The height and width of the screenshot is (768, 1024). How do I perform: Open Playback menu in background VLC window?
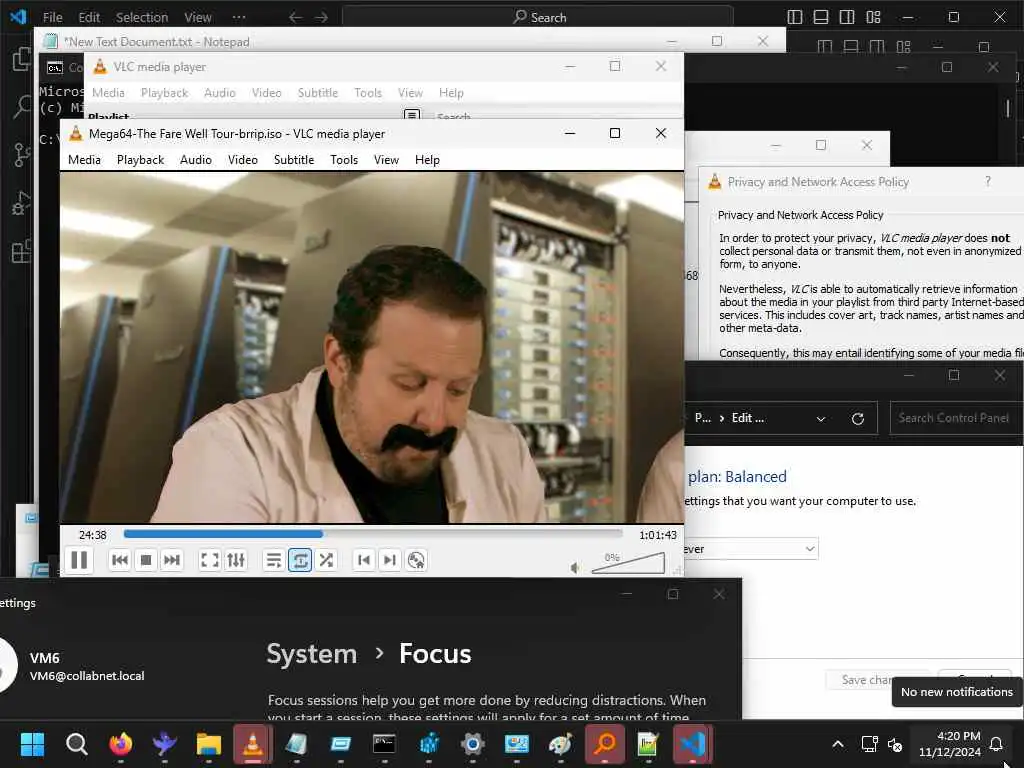click(x=165, y=93)
